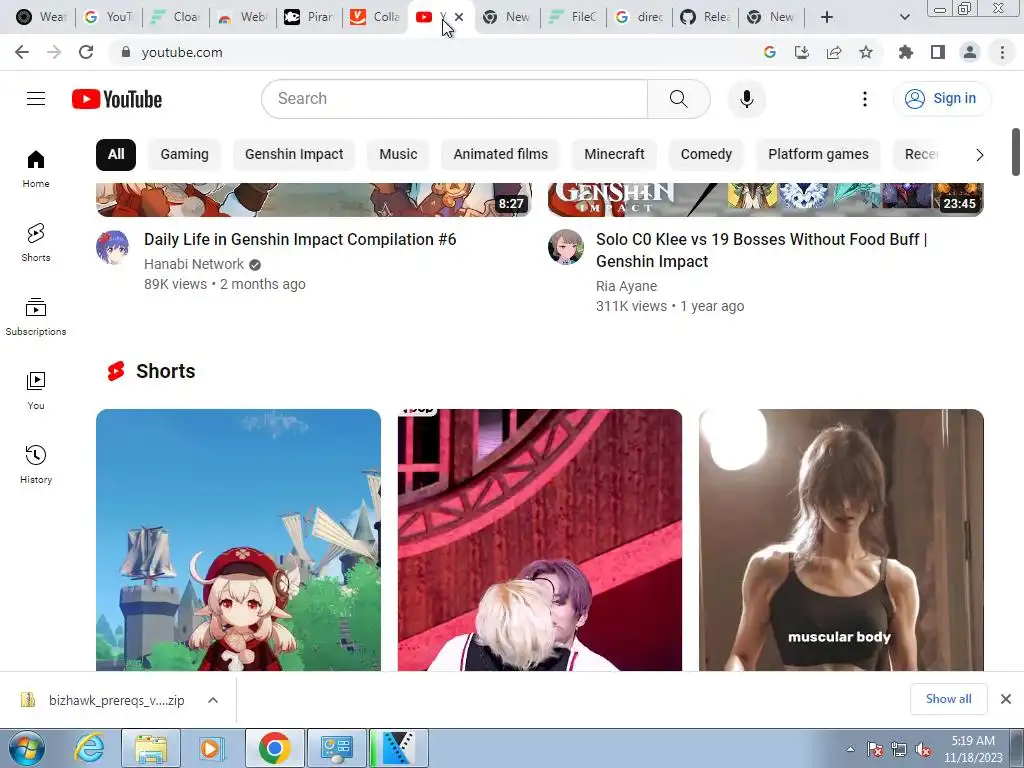Click the YouTube logo
Image resolution: width=1024 pixels, height=768 pixels.
click(x=117, y=99)
